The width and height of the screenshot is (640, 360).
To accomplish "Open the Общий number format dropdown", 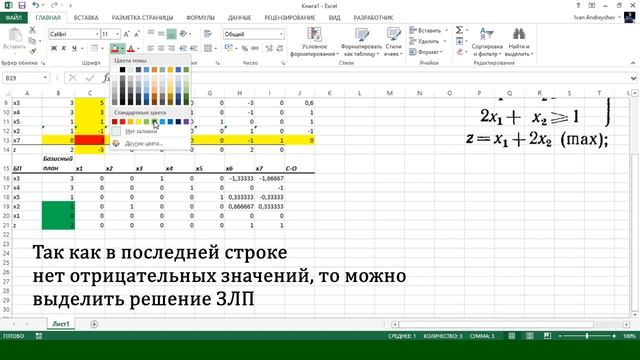I will coord(281,34).
